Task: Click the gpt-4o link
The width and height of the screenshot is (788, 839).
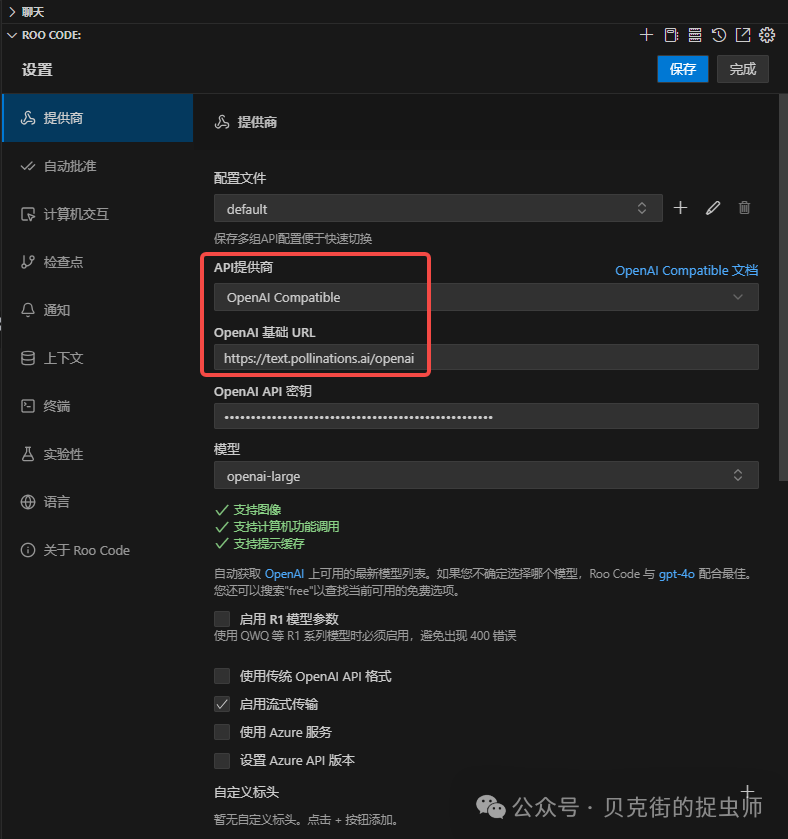Action: (677, 574)
